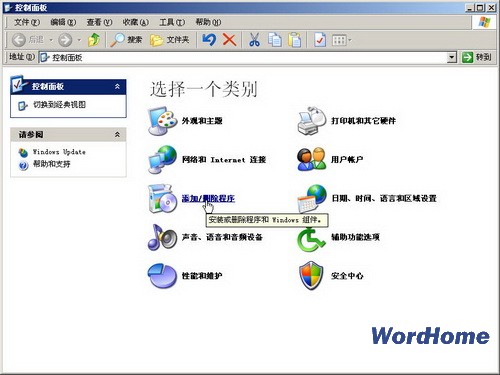Image resolution: width=500 pixels, height=375 pixels.
Task: Open the Forward button history dropdown arrow
Action: click(x=79, y=40)
